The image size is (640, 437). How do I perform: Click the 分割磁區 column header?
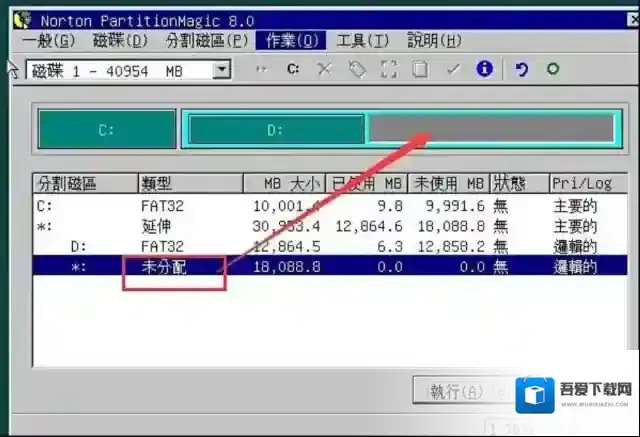click(85, 184)
